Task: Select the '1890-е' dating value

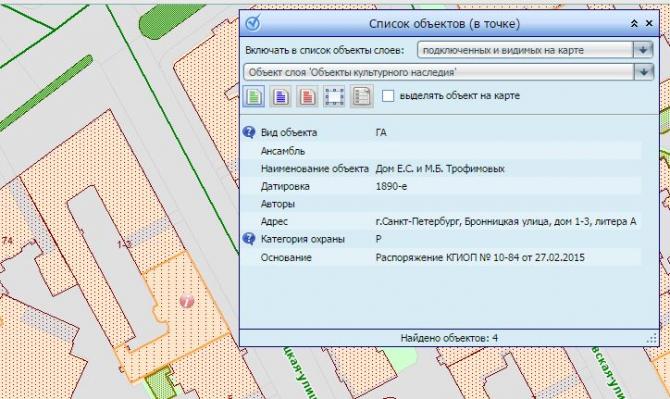Action: [391, 187]
